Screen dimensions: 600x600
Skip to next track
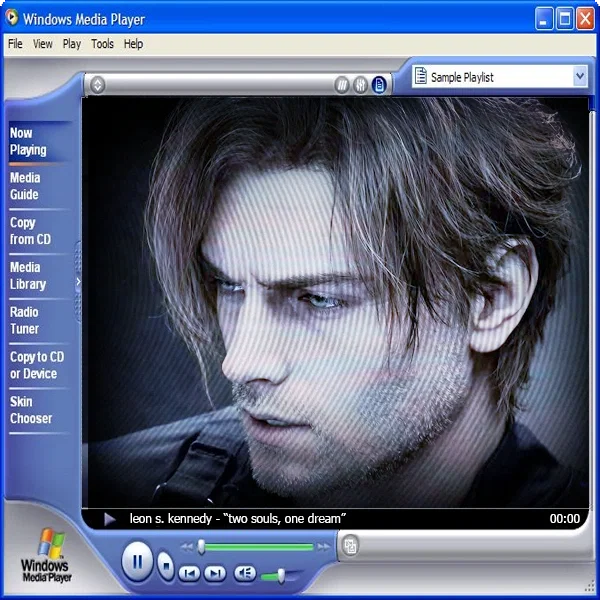215,573
